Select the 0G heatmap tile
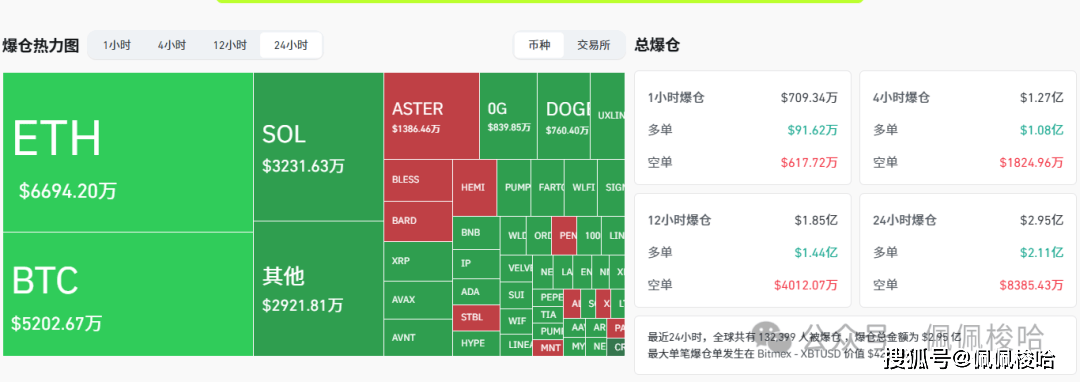1080x382 pixels. click(x=508, y=116)
